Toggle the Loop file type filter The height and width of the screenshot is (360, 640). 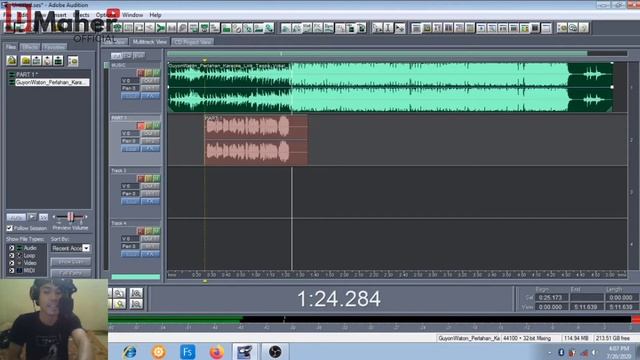(11, 256)
